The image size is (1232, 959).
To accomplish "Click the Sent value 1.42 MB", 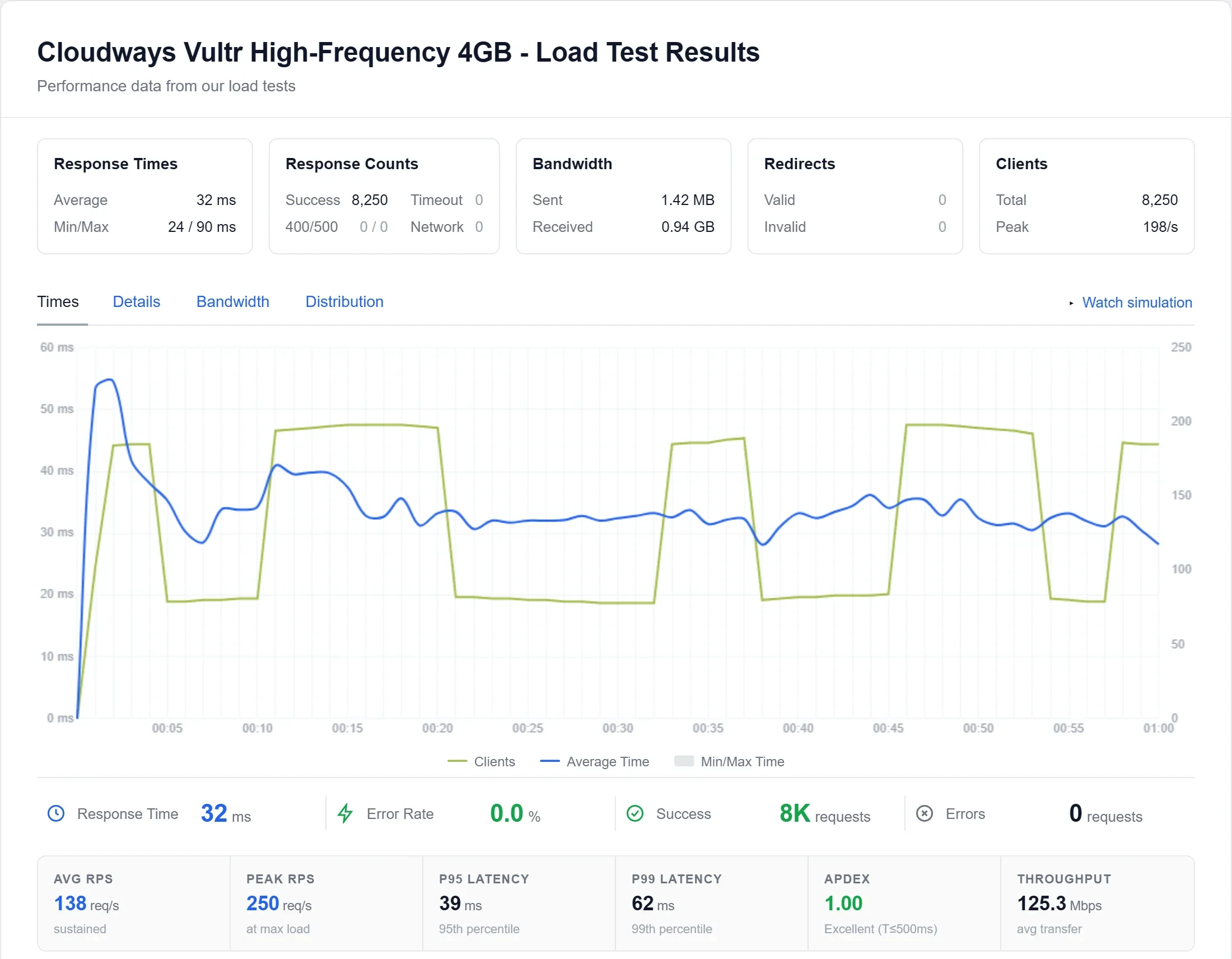I will click(688, 199).
